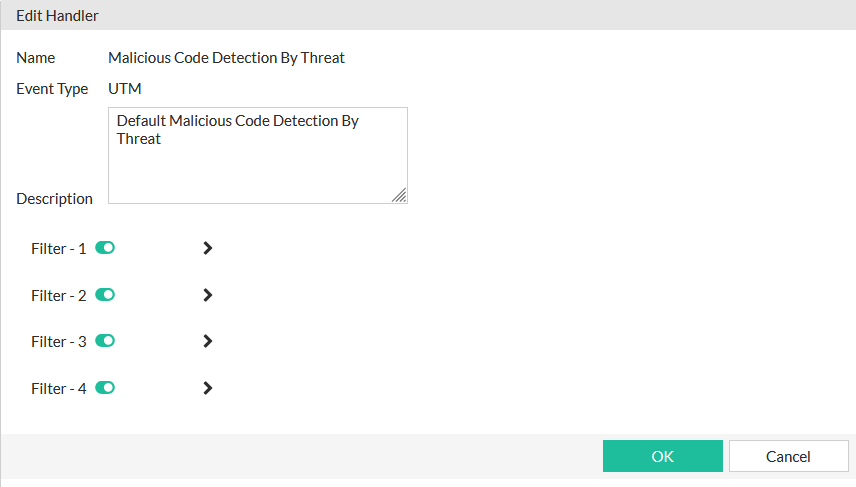Viewport: 856px width, 487px height.
Task: Click the UTM event type value
Action: tap(125, 89)
